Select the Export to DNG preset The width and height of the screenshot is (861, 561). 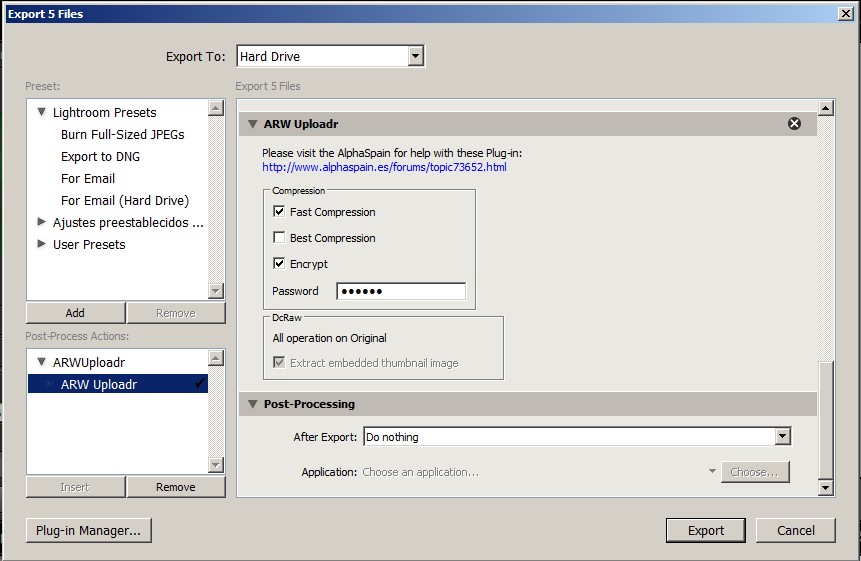[x=100, y=156]
